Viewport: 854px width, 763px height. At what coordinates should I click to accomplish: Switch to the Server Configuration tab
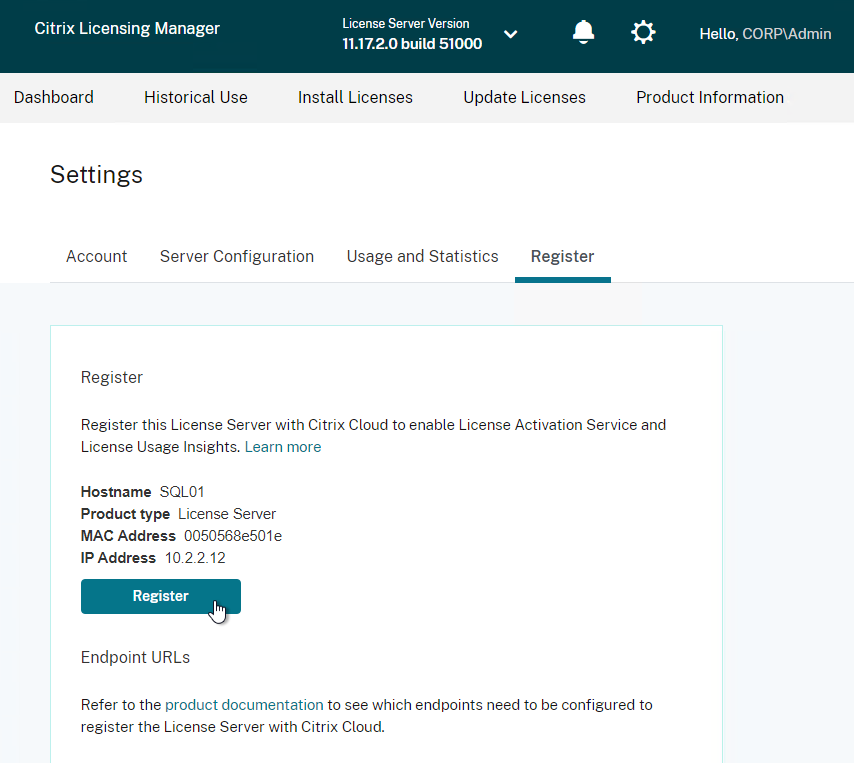pos(237,256)
